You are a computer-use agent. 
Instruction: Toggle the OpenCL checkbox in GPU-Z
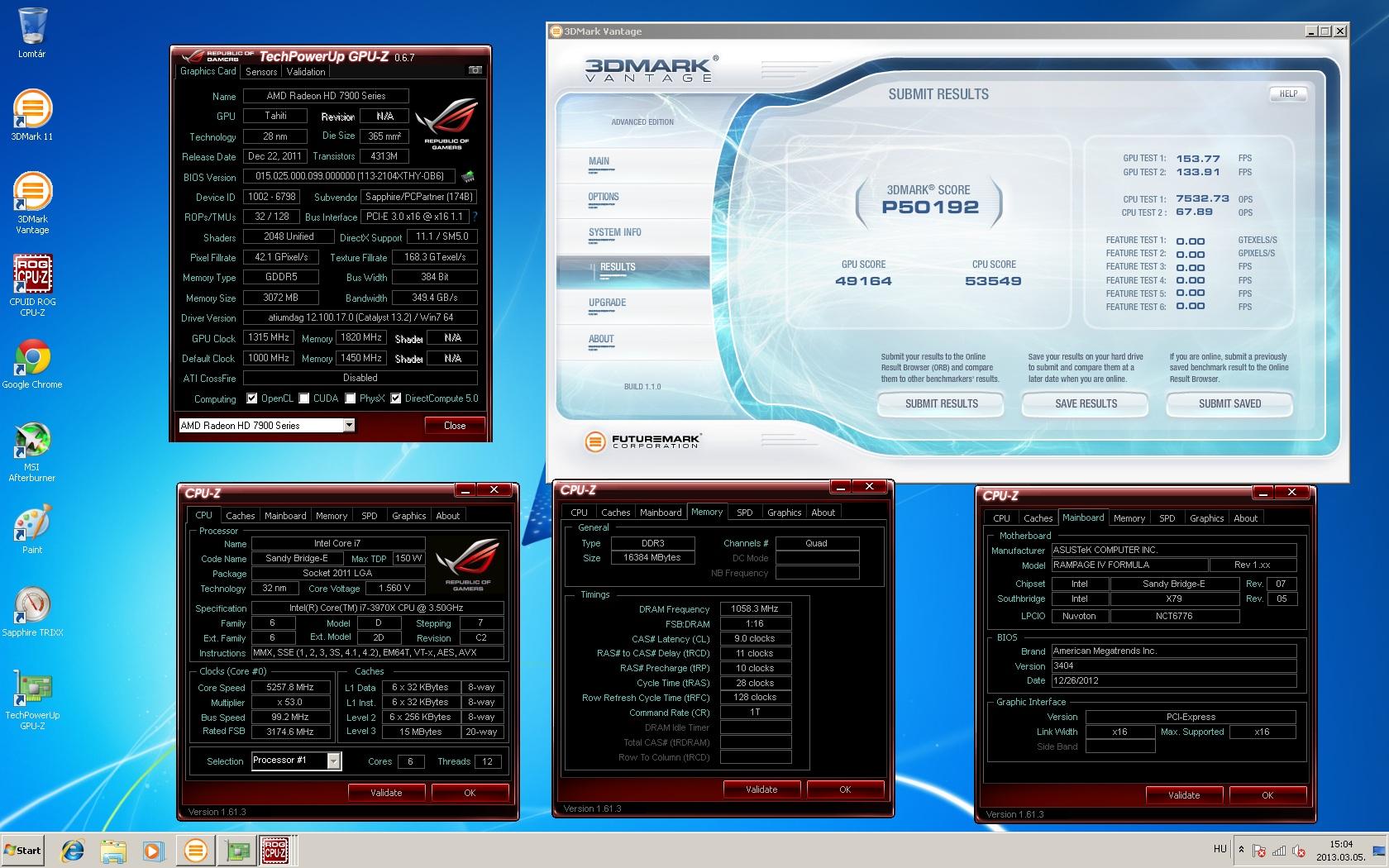click(252, 398)
